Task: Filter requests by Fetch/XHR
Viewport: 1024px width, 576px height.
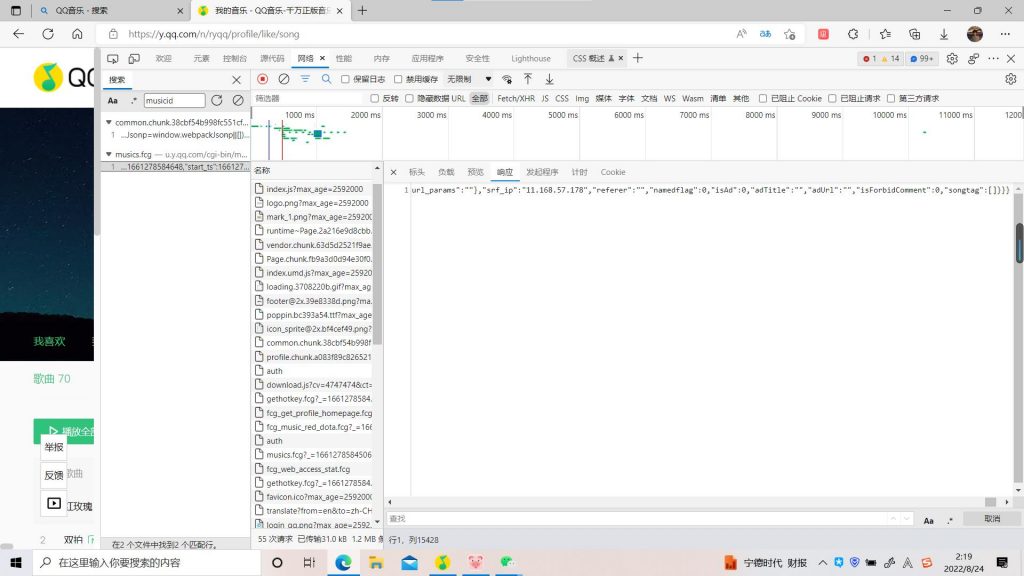Action: click(516, 99)
